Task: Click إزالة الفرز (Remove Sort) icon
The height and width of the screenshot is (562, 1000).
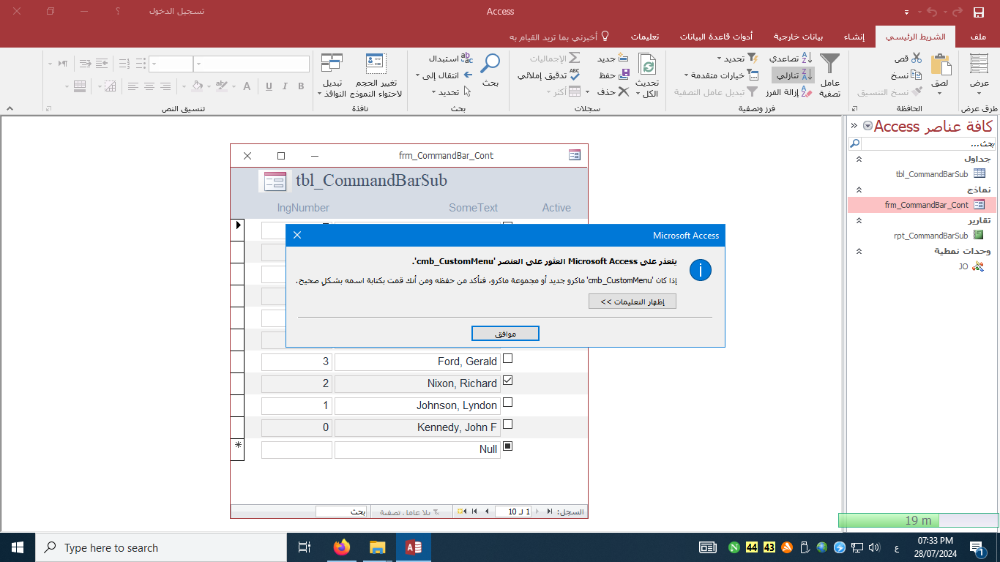Action: pyautogui.click(x=807, y=92)
